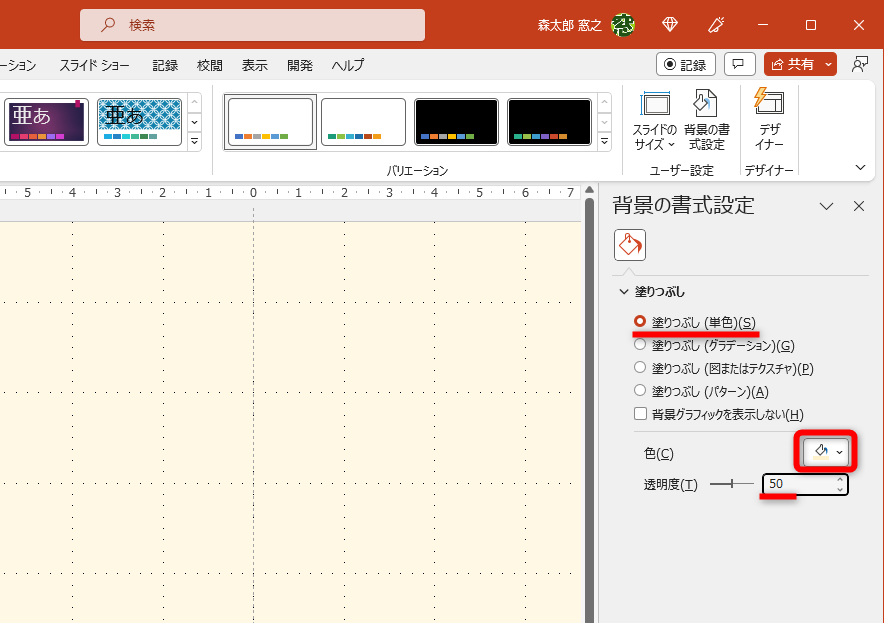Click the person share icon right of 共有

tap(860, 64)
